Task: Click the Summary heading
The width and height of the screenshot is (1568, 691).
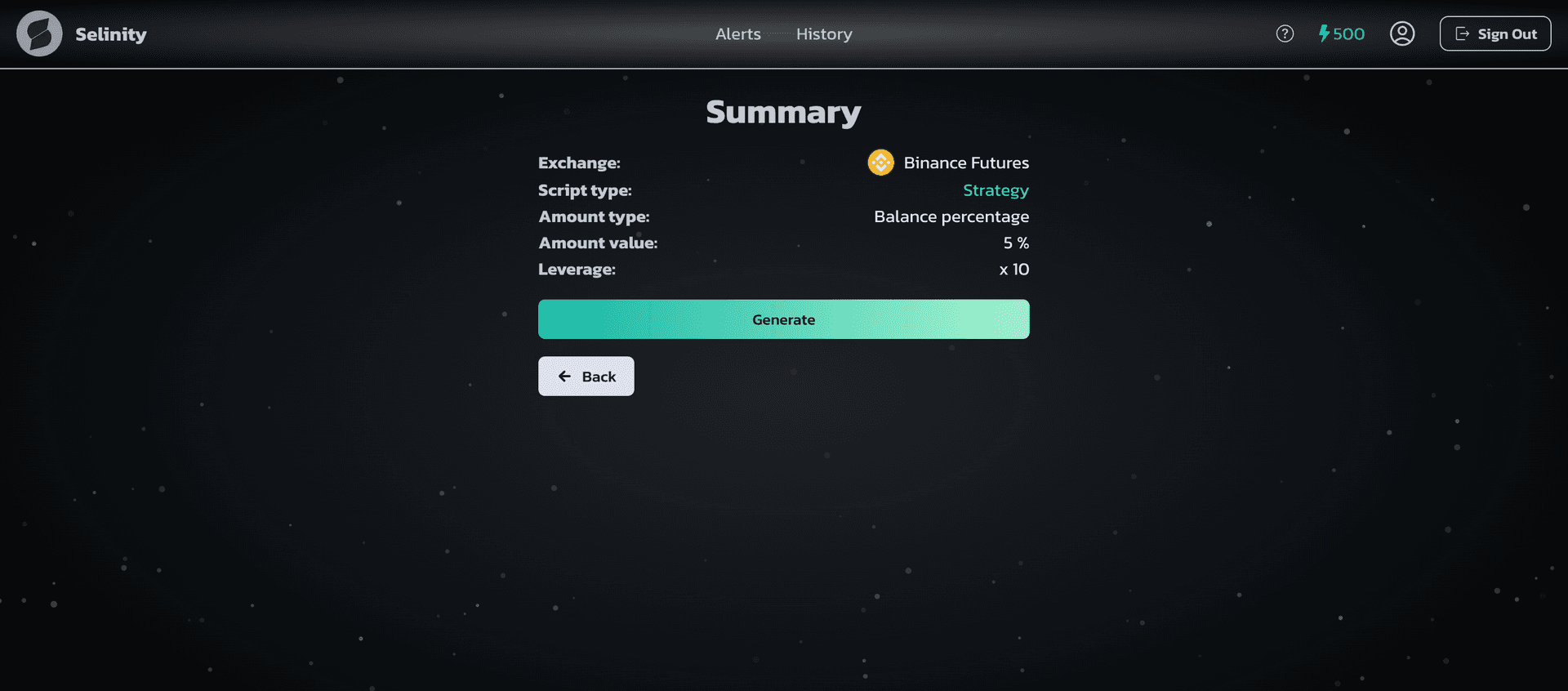Action: [x=783, y=112]
